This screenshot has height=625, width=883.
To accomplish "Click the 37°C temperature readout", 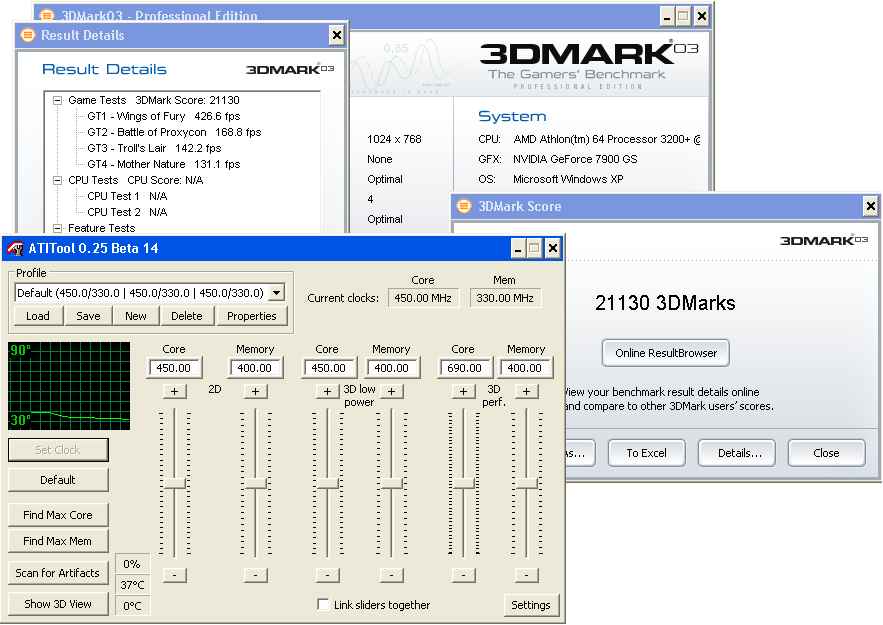I will coord(132,585).
